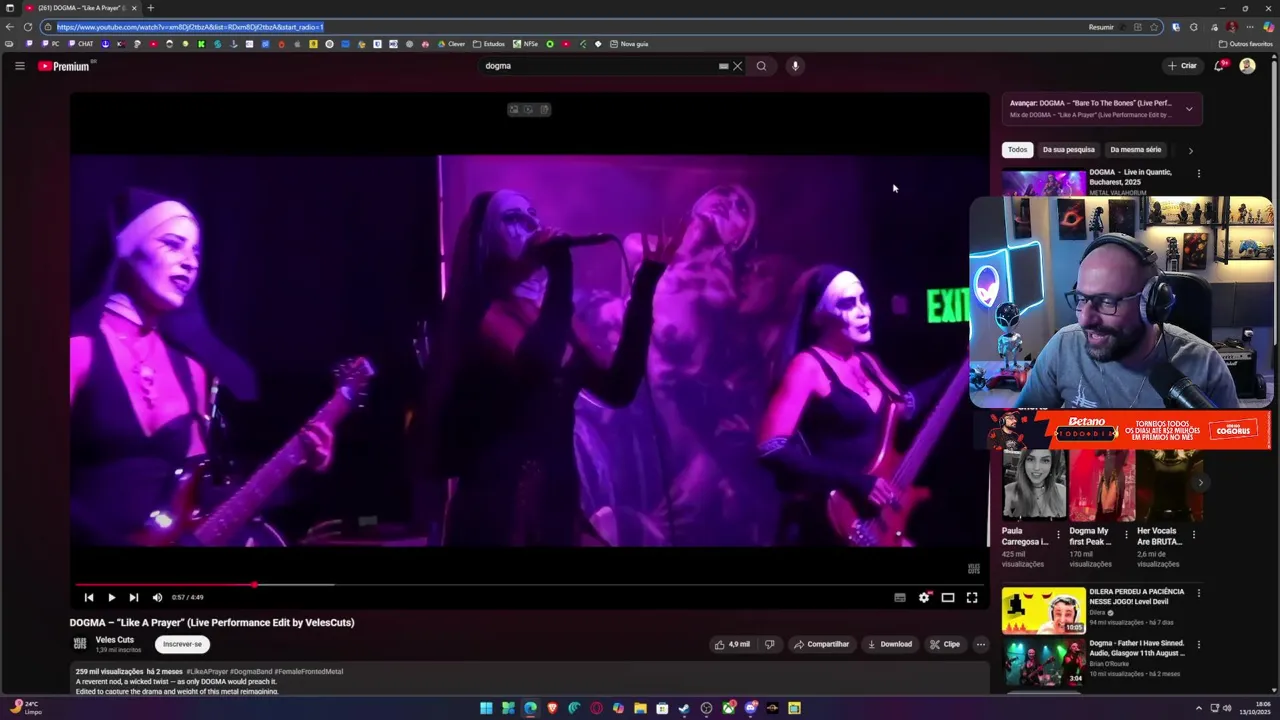Open the Veles Cuts channel name link

(114, 640)
